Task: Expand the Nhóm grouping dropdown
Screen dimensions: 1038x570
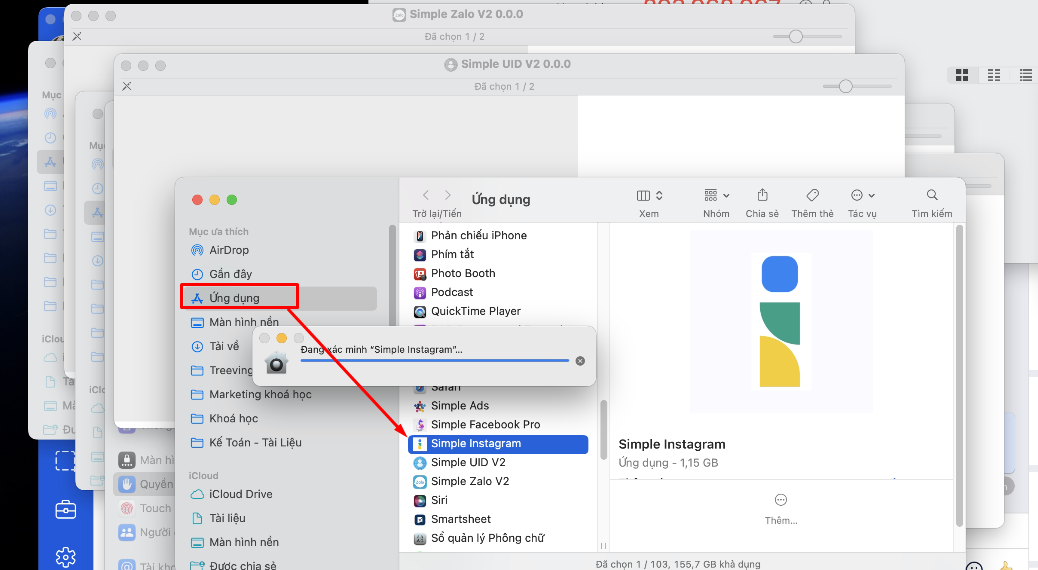Action: tap(716, 195)
